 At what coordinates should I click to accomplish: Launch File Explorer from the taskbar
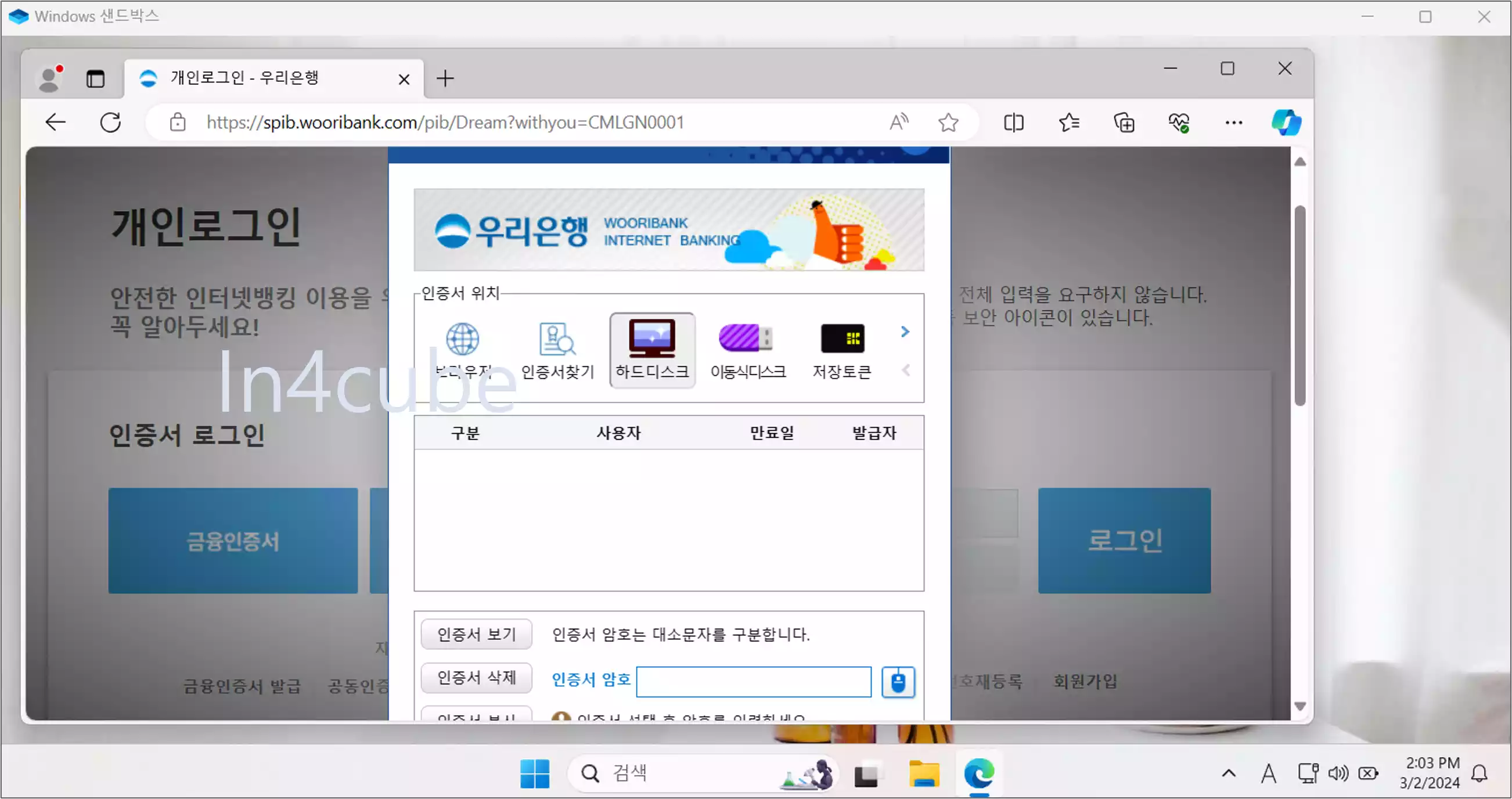coord(923,774)
